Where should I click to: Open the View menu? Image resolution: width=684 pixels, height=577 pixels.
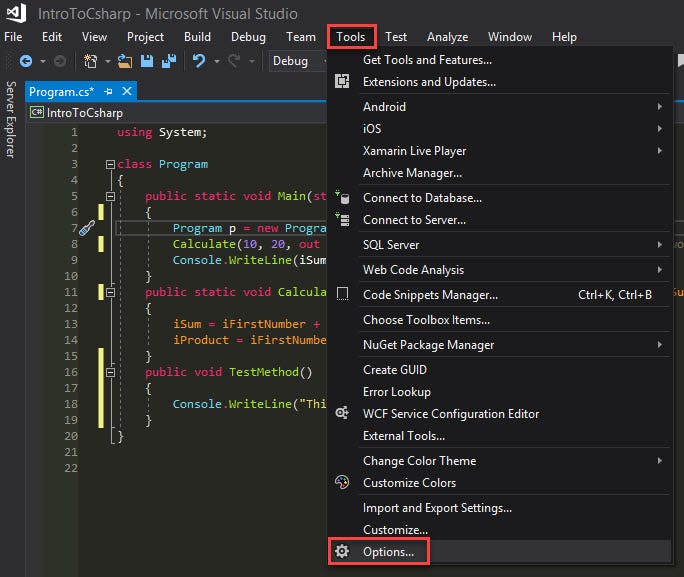pyautogui.click(x=94, y=37)
